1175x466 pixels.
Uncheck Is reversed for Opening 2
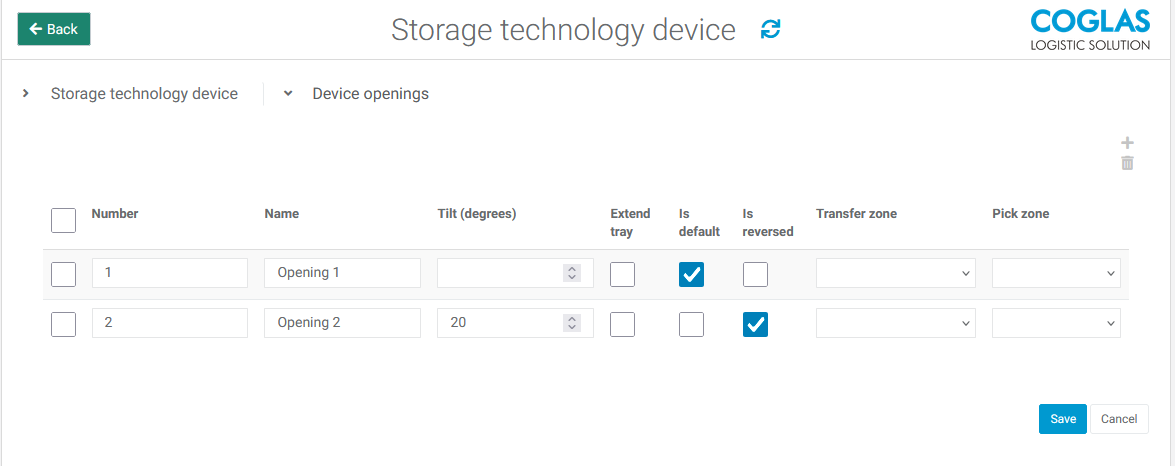pos(755,324)
